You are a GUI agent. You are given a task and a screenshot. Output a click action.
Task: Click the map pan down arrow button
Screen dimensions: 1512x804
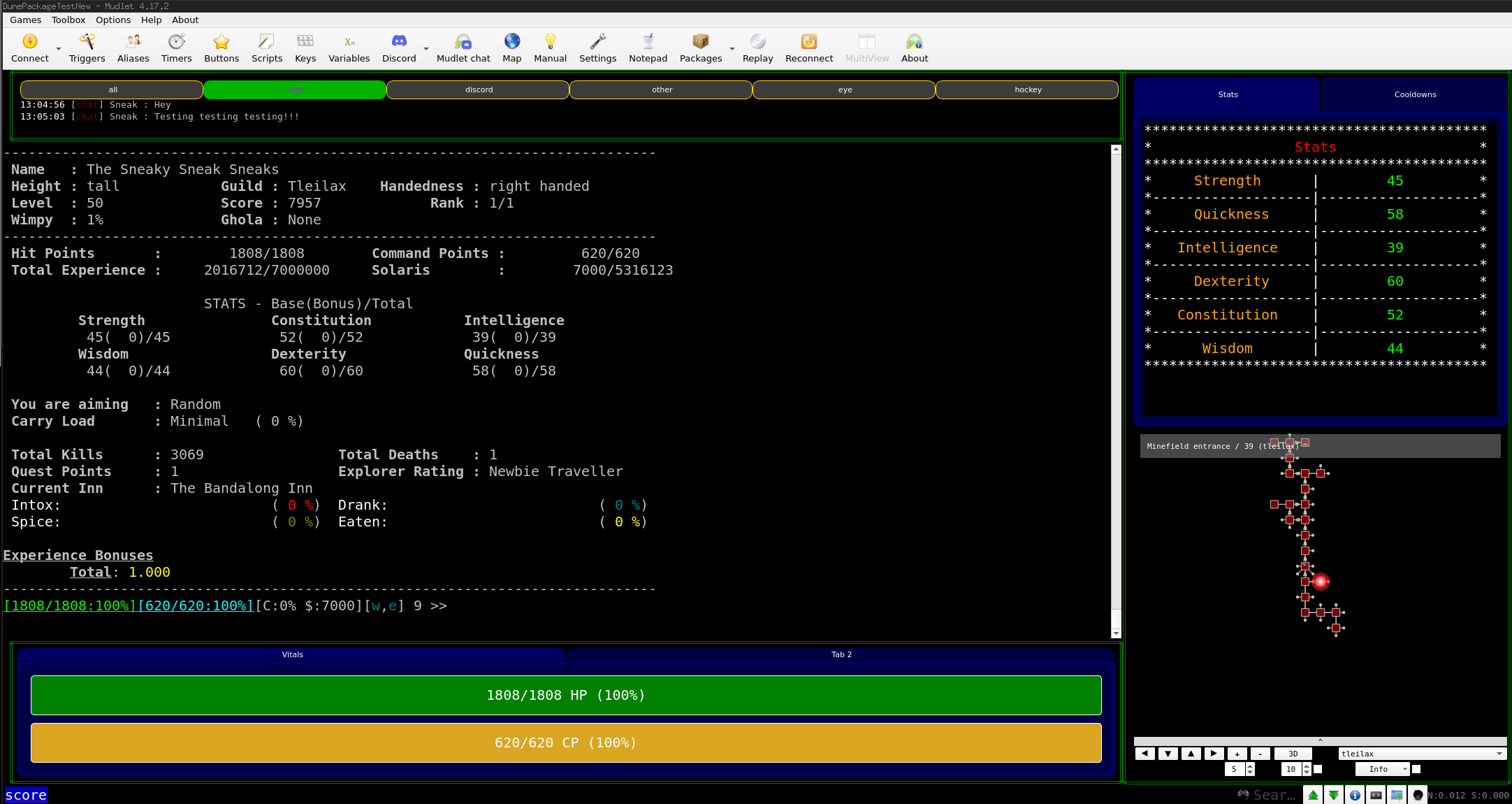coord(1168,754)
